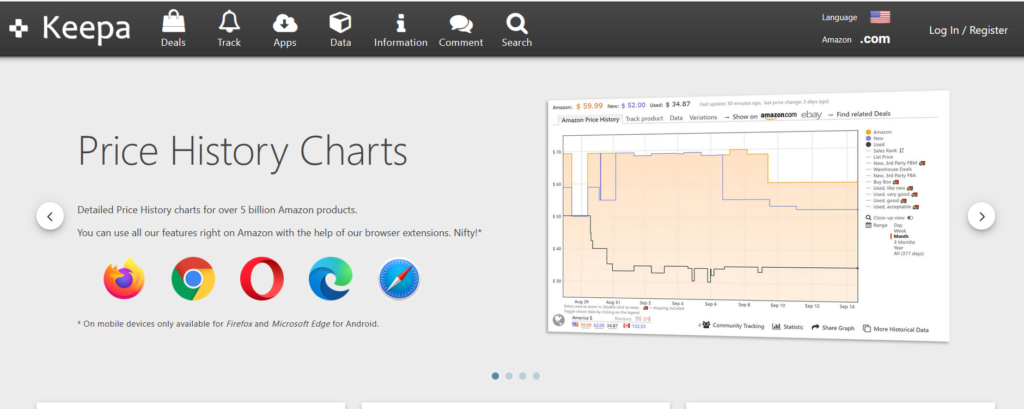
Task: Switch to Amazon Price History tab
Action: pyautogui.click(x=590, y=120)
